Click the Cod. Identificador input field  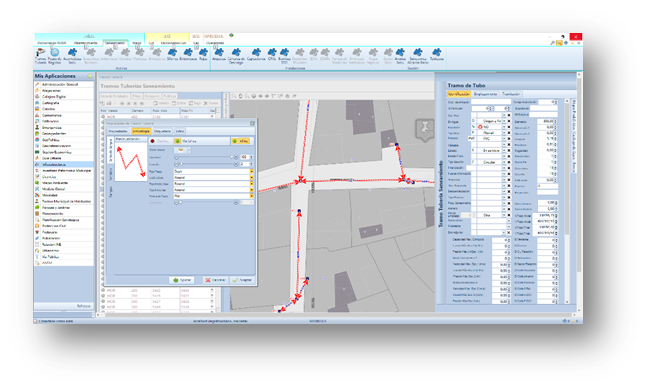pyautogui.click(x=491, y=102)
